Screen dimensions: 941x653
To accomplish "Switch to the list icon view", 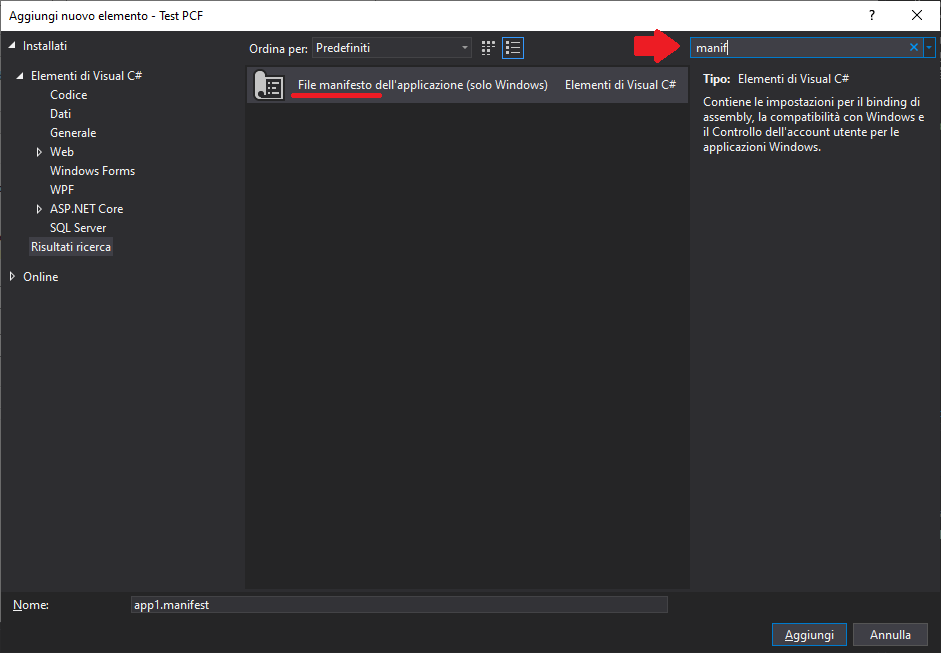I will (513, 47).
